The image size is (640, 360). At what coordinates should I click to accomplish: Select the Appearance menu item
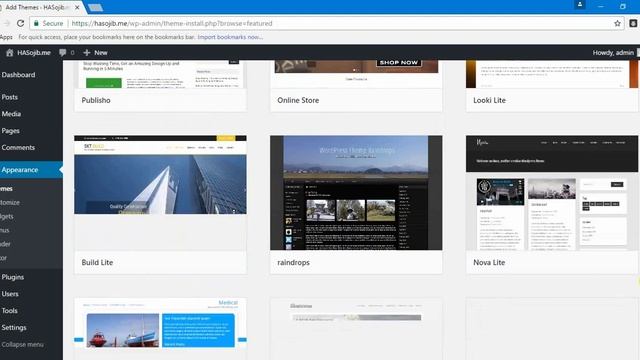pyautogui.click(x=31, y=170)
